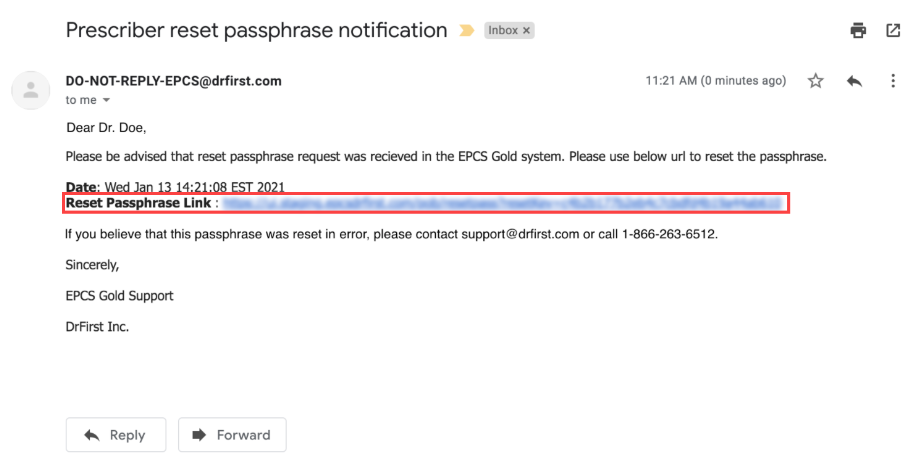Click the Print all icon
Screen dimensions: 912x460
coord(858,31)
